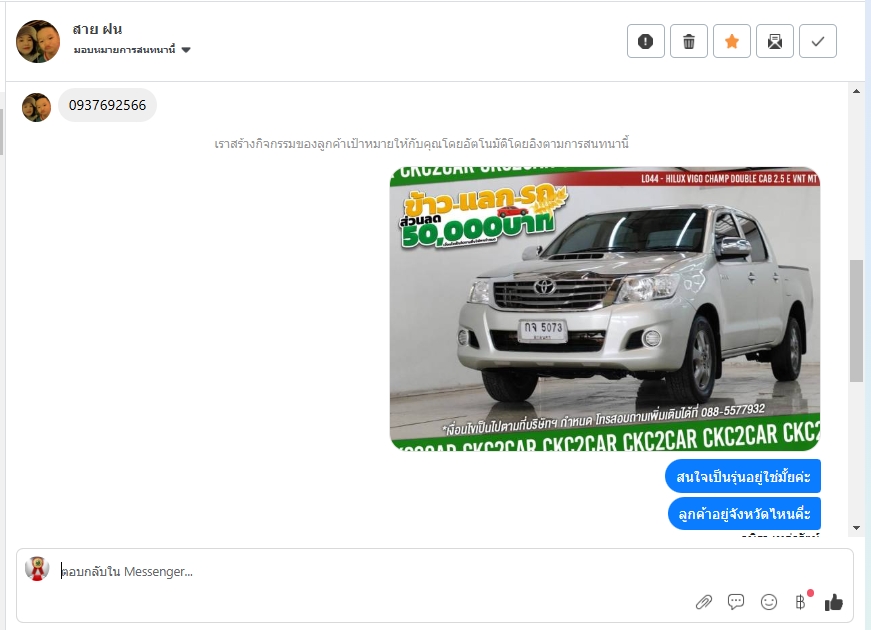
Task: Open saved replies speech bubble icon
Action: pos(736,602)
